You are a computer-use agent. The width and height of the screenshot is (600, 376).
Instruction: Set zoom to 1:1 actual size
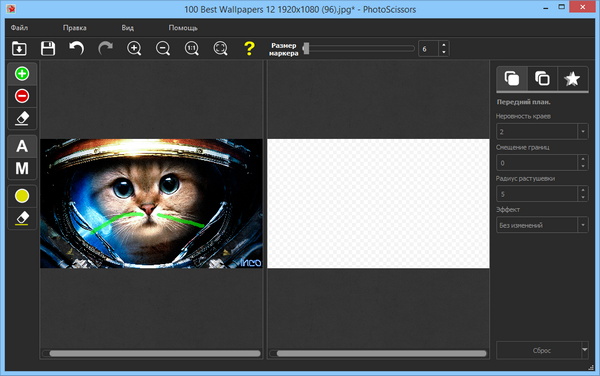pos(192,49)
